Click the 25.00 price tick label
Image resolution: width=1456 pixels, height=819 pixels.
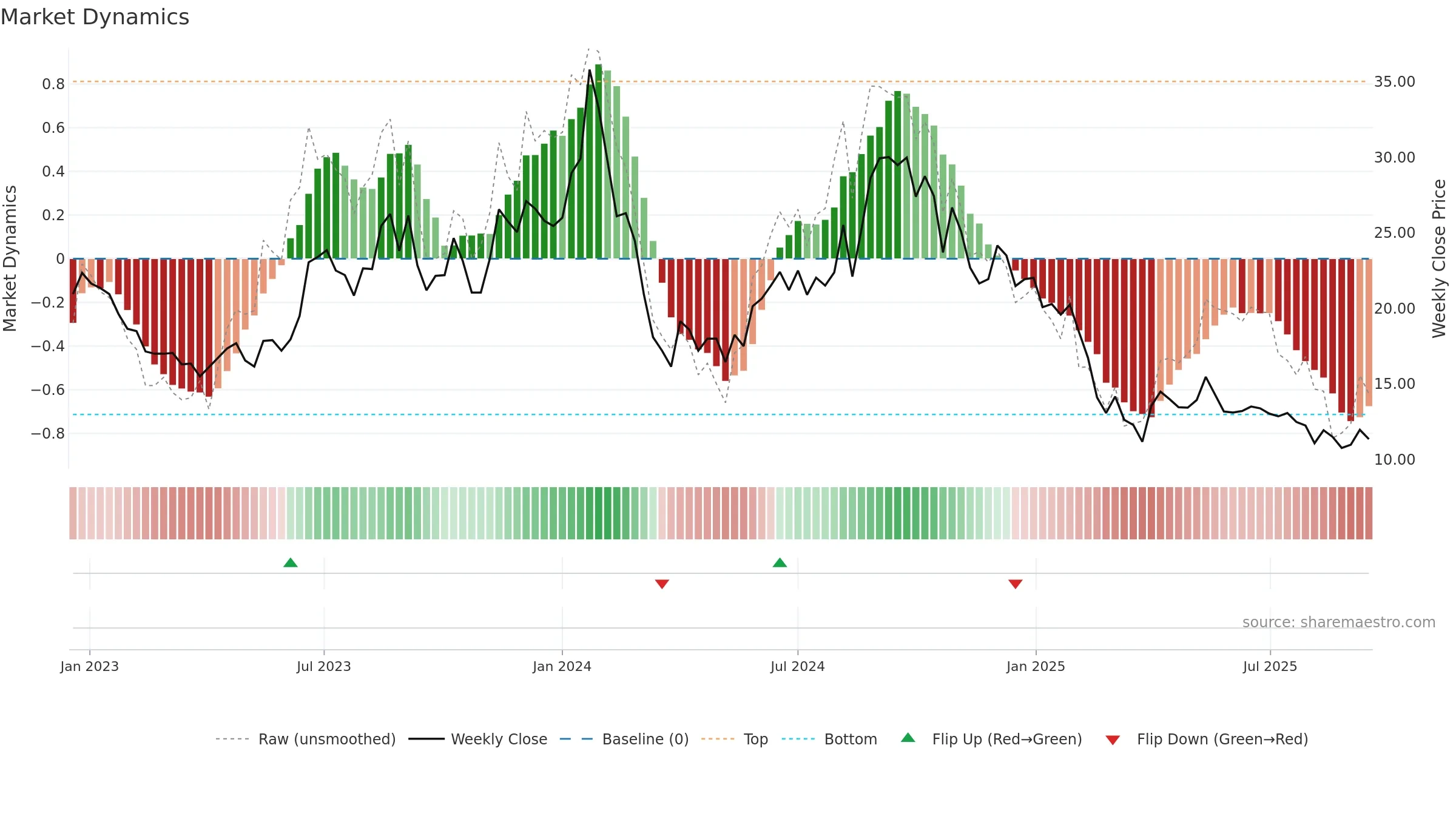pyautogui.click(x=1395, y=233)
